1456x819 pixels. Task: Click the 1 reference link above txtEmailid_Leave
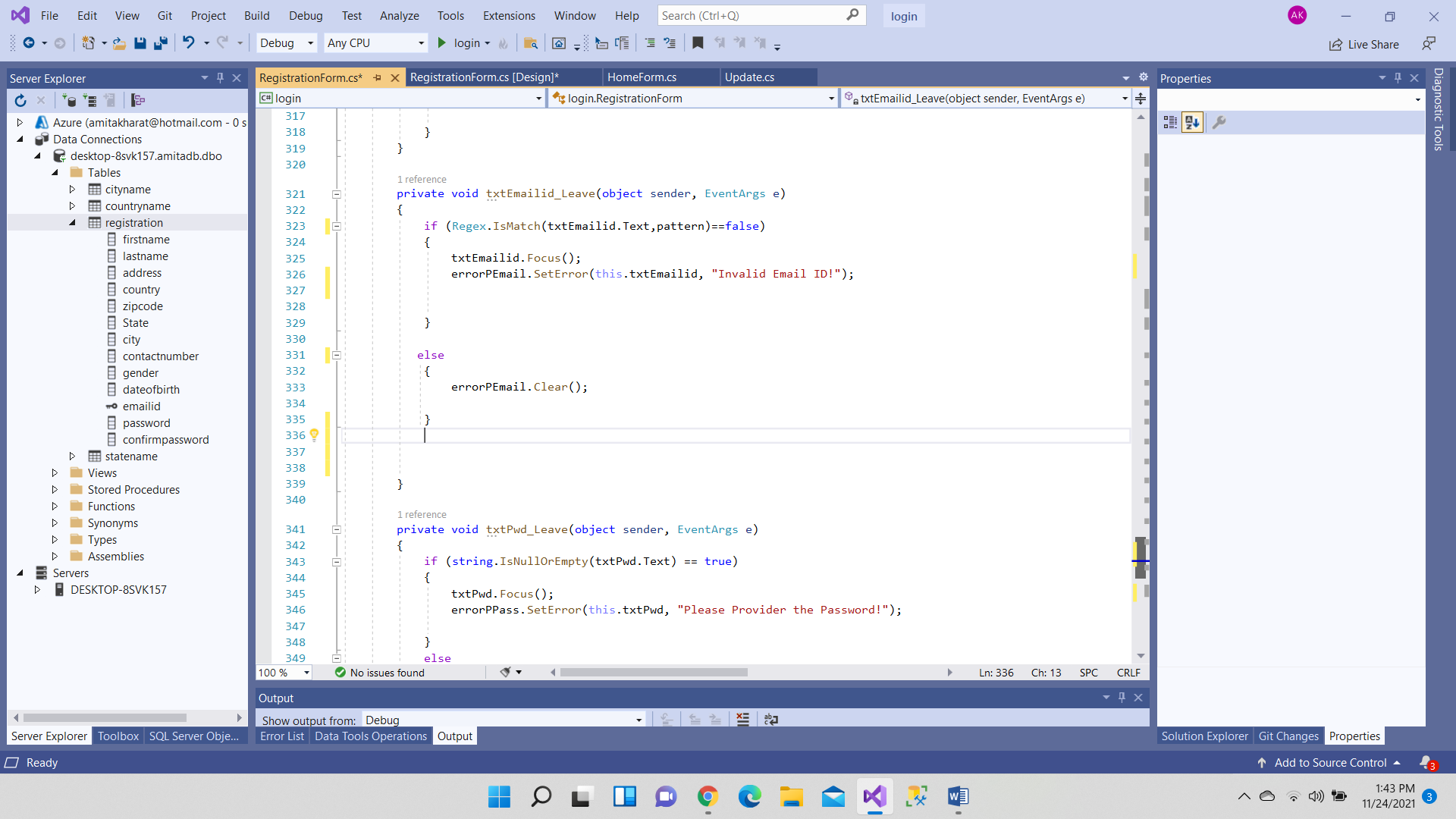422,180
